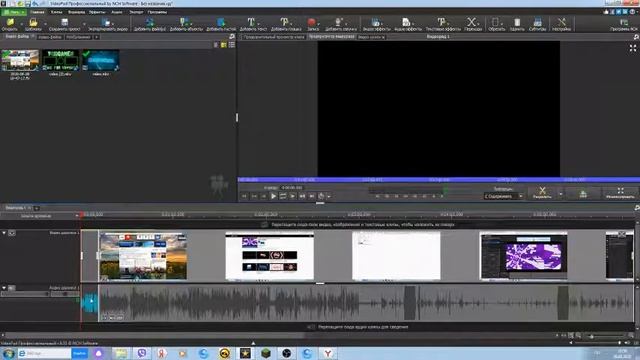Switch to Images bin tab

point(78,37)
